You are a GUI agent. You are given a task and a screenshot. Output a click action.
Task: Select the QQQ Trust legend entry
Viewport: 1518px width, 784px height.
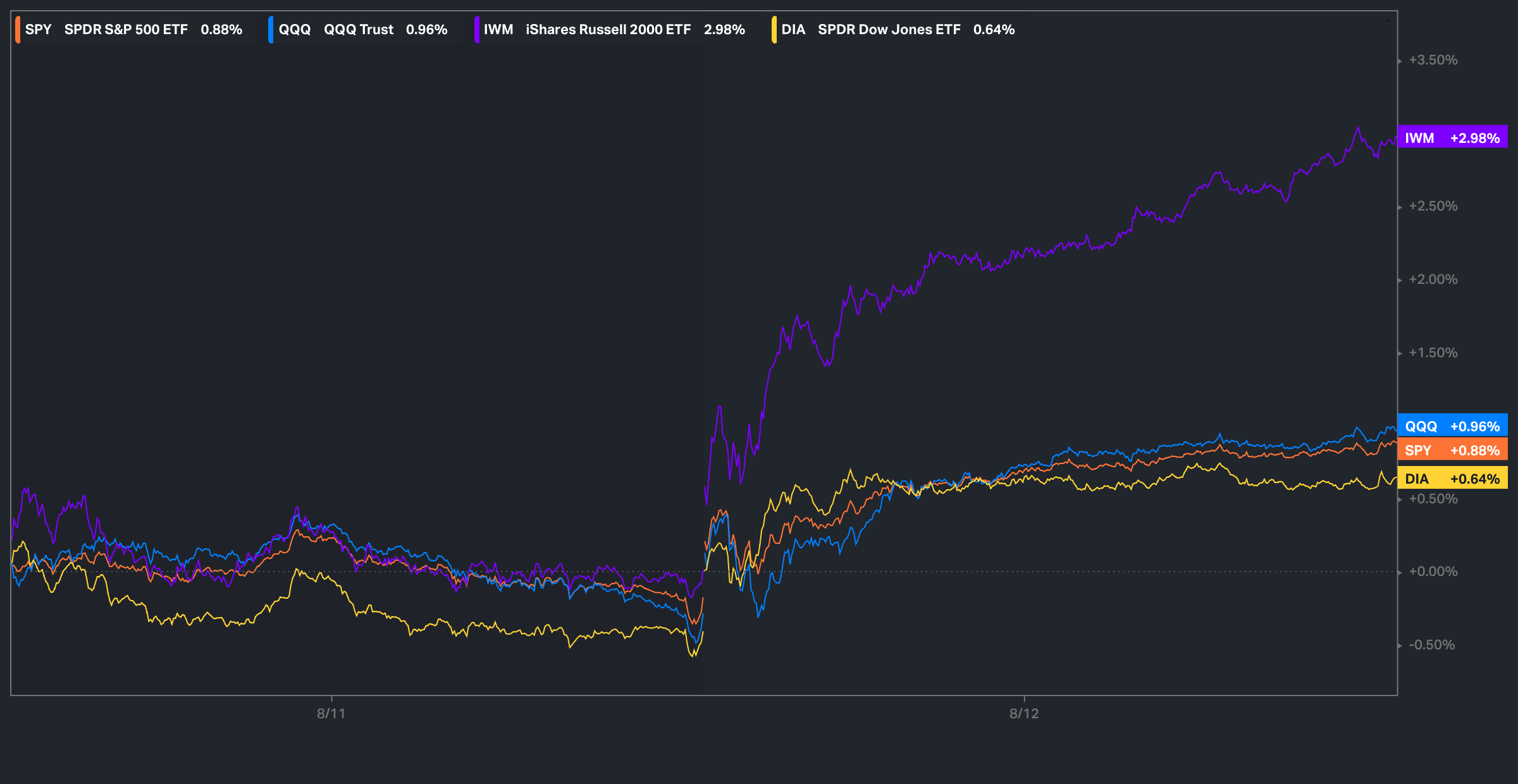[358, 30]
